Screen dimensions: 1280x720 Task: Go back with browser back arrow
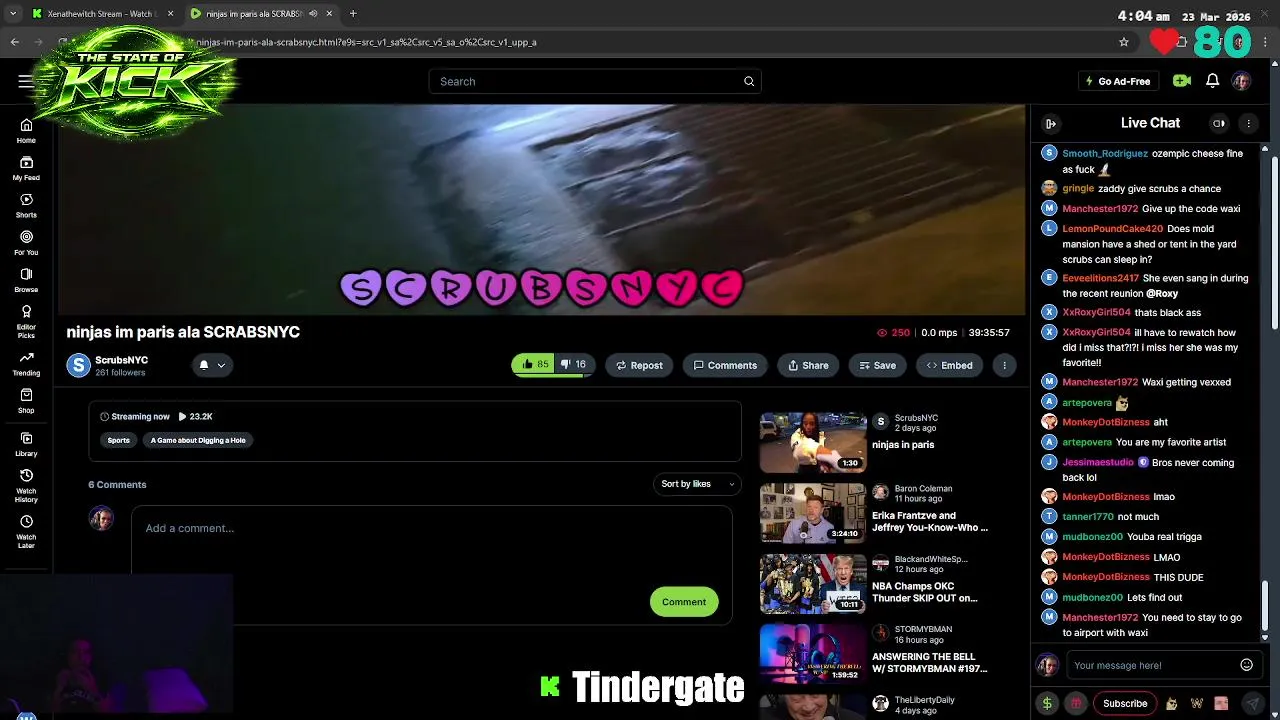(x=15, y=42)
